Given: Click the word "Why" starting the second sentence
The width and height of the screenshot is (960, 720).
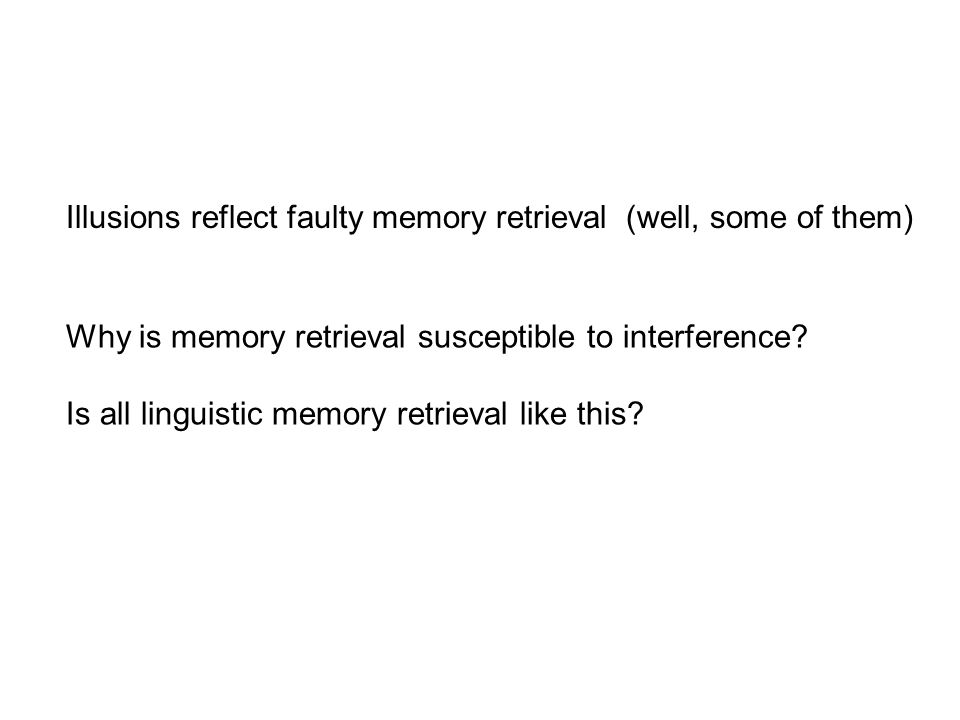Looking at the screenshot, I should 98,339.
